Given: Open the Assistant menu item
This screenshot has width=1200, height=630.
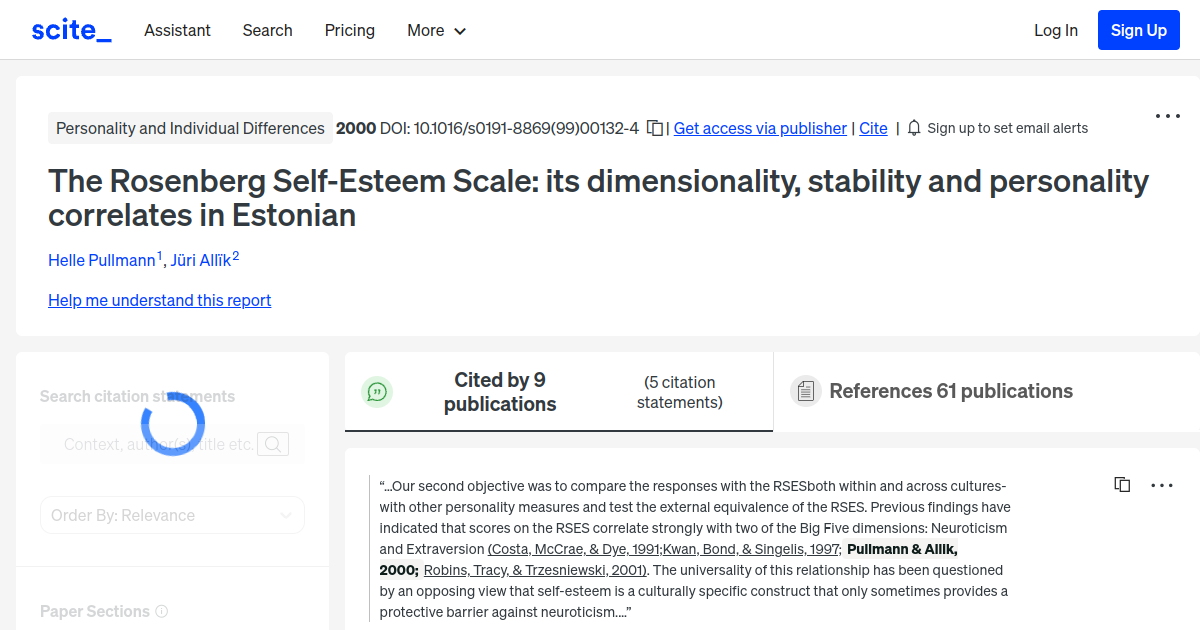Looking at the screenshot, I should [177, 30].
